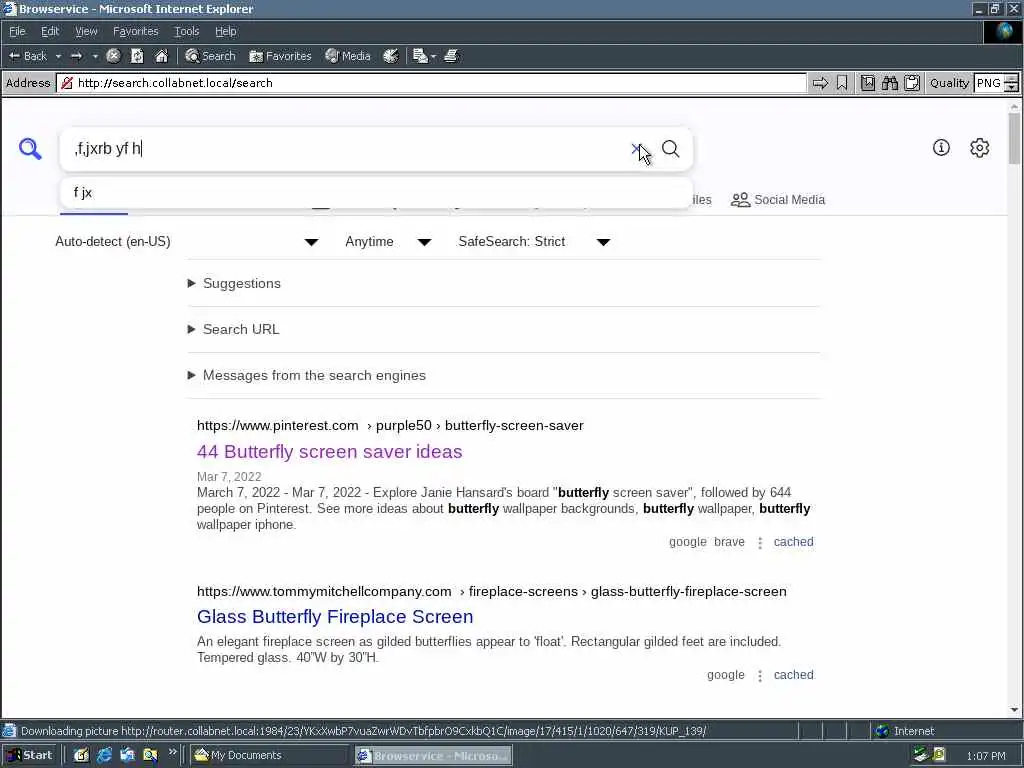Expand Messages from the search engines

pyautogui.click(x=307, y=376)
